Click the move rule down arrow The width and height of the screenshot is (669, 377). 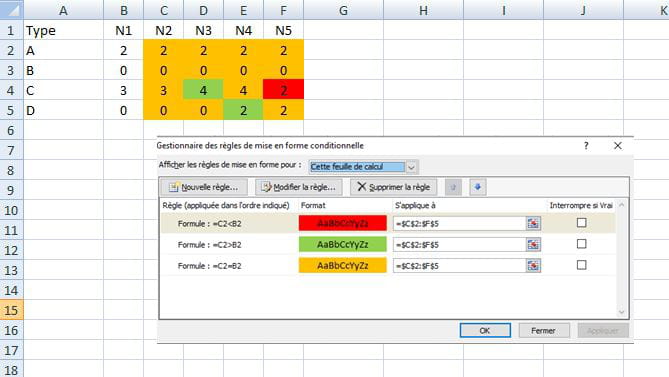coord(478,187)
